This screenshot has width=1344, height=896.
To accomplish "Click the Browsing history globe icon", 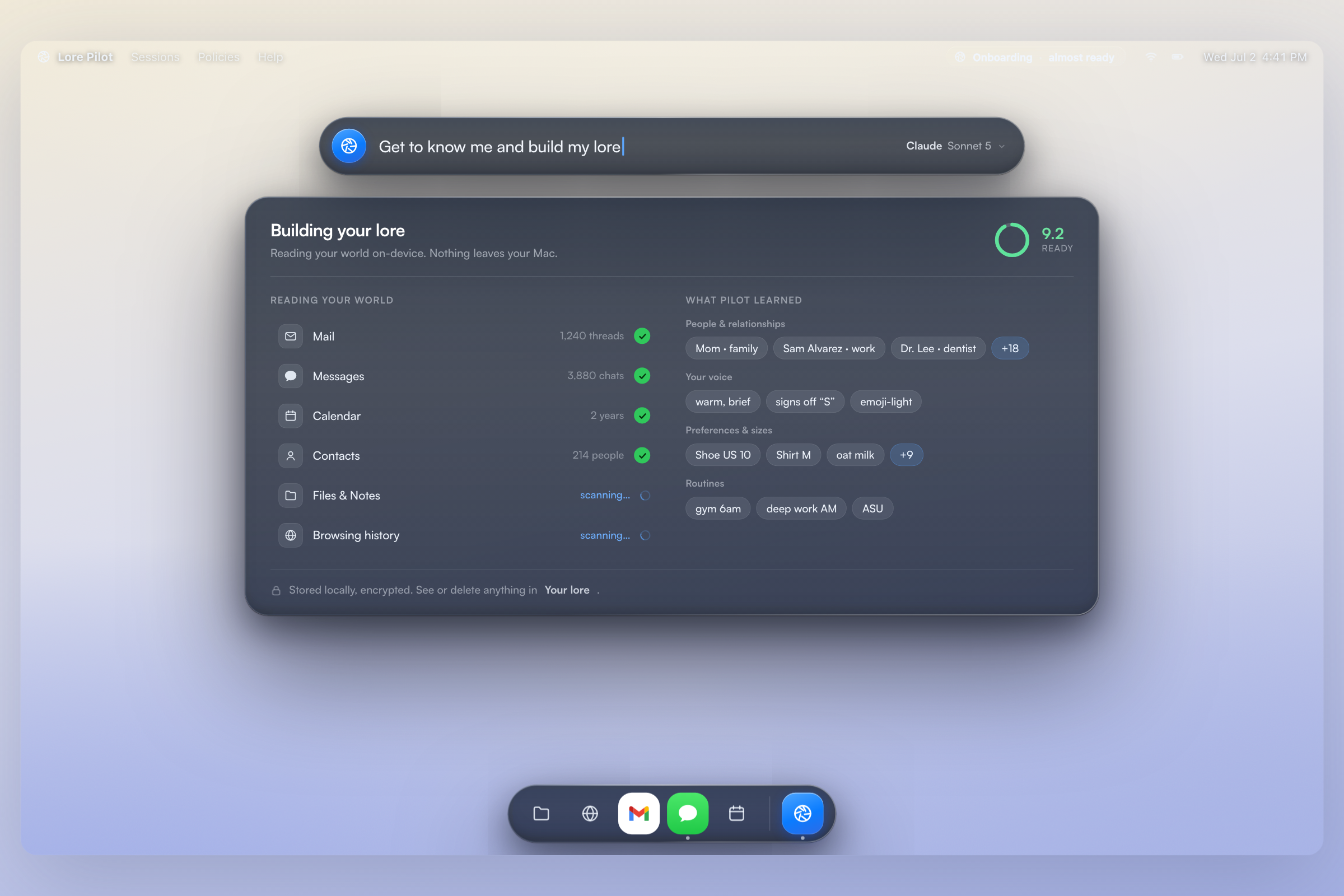I will (x=291, y=535).
